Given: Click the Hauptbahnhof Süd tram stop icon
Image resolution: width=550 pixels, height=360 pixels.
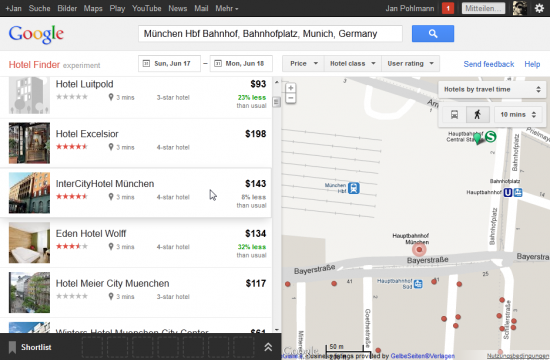Looking at the screenshot, I should [418, 284].
